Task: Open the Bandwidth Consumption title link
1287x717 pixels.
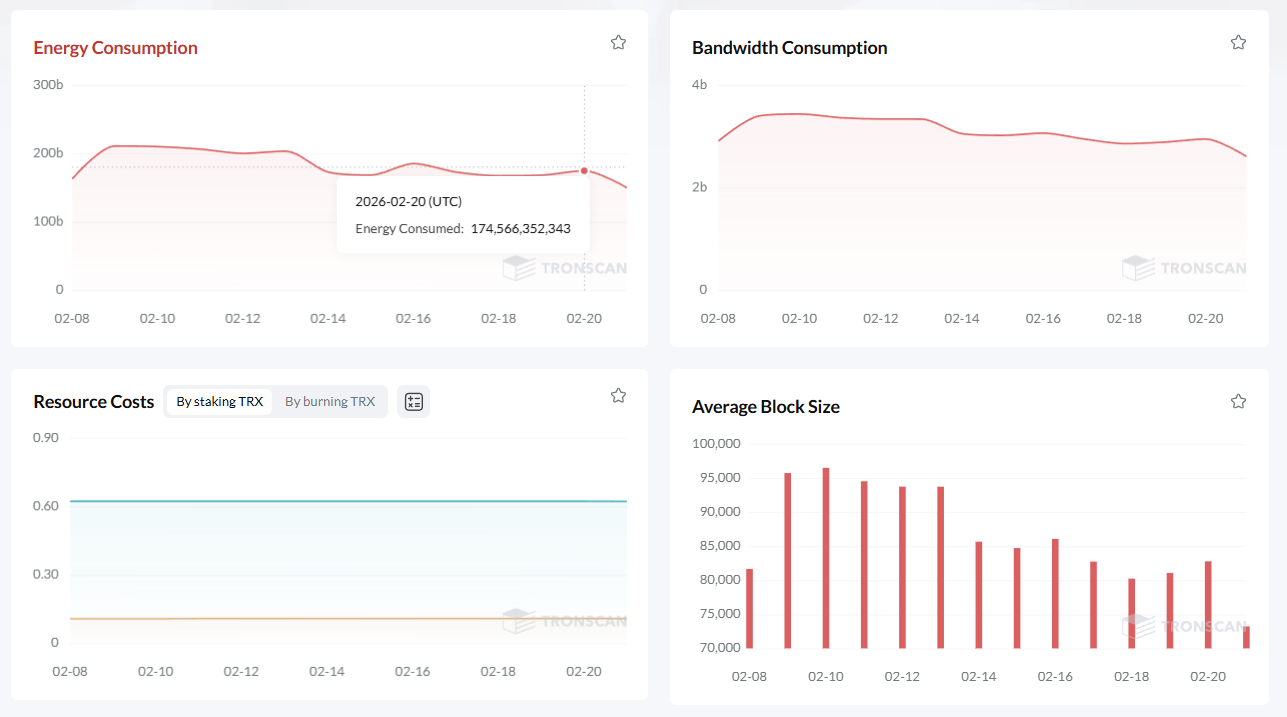Action: tap(789, 48)
